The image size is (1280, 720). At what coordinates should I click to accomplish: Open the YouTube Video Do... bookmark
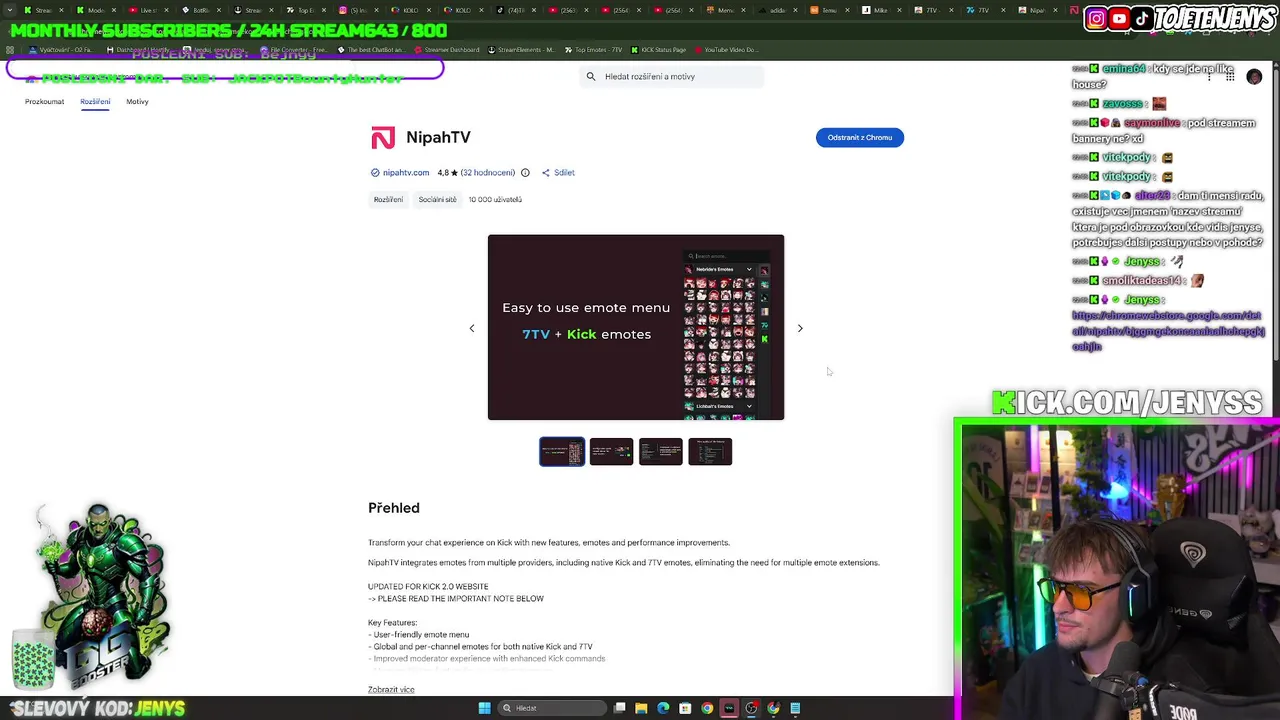point(727,50)
